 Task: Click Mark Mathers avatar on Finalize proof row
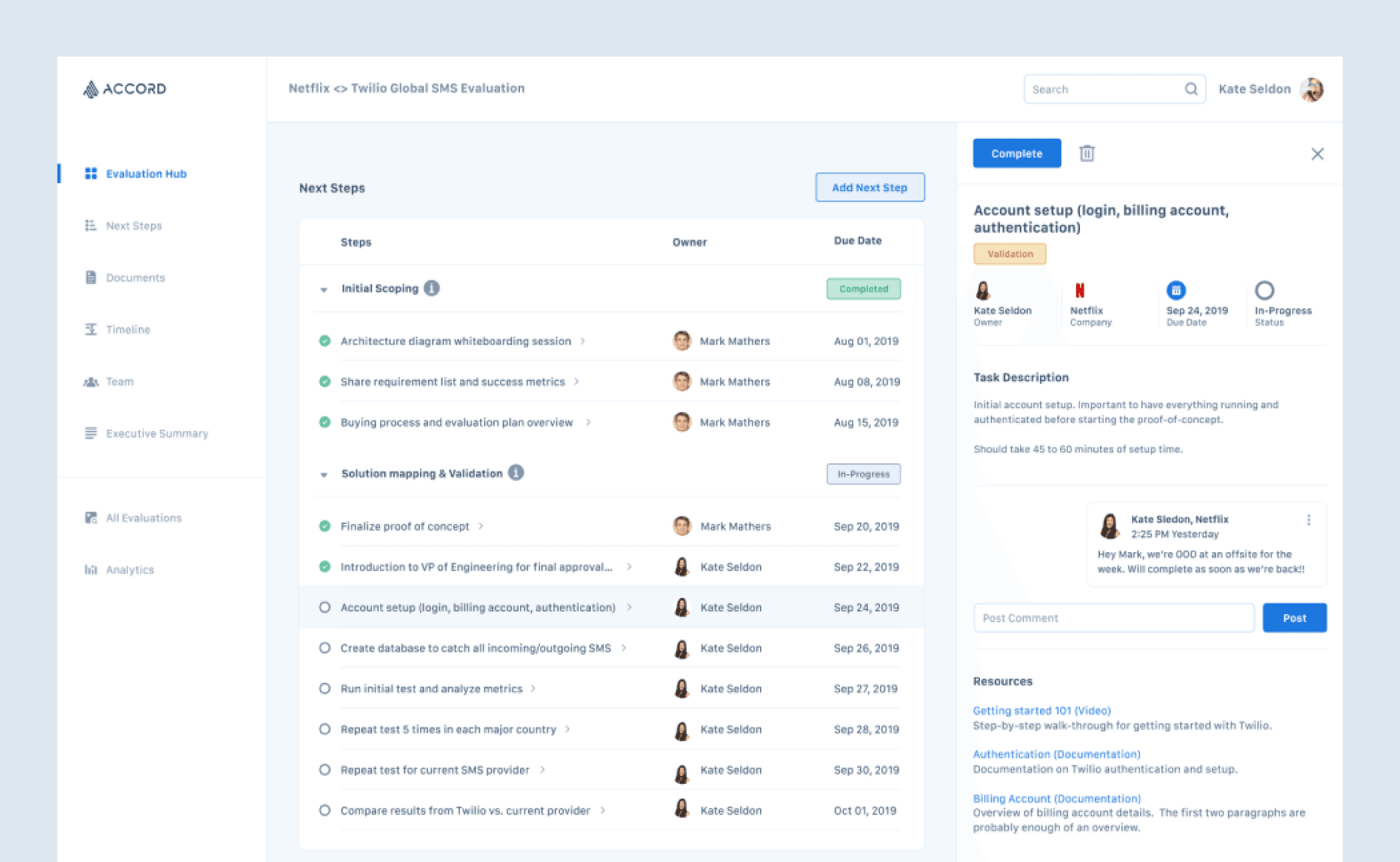682,526
